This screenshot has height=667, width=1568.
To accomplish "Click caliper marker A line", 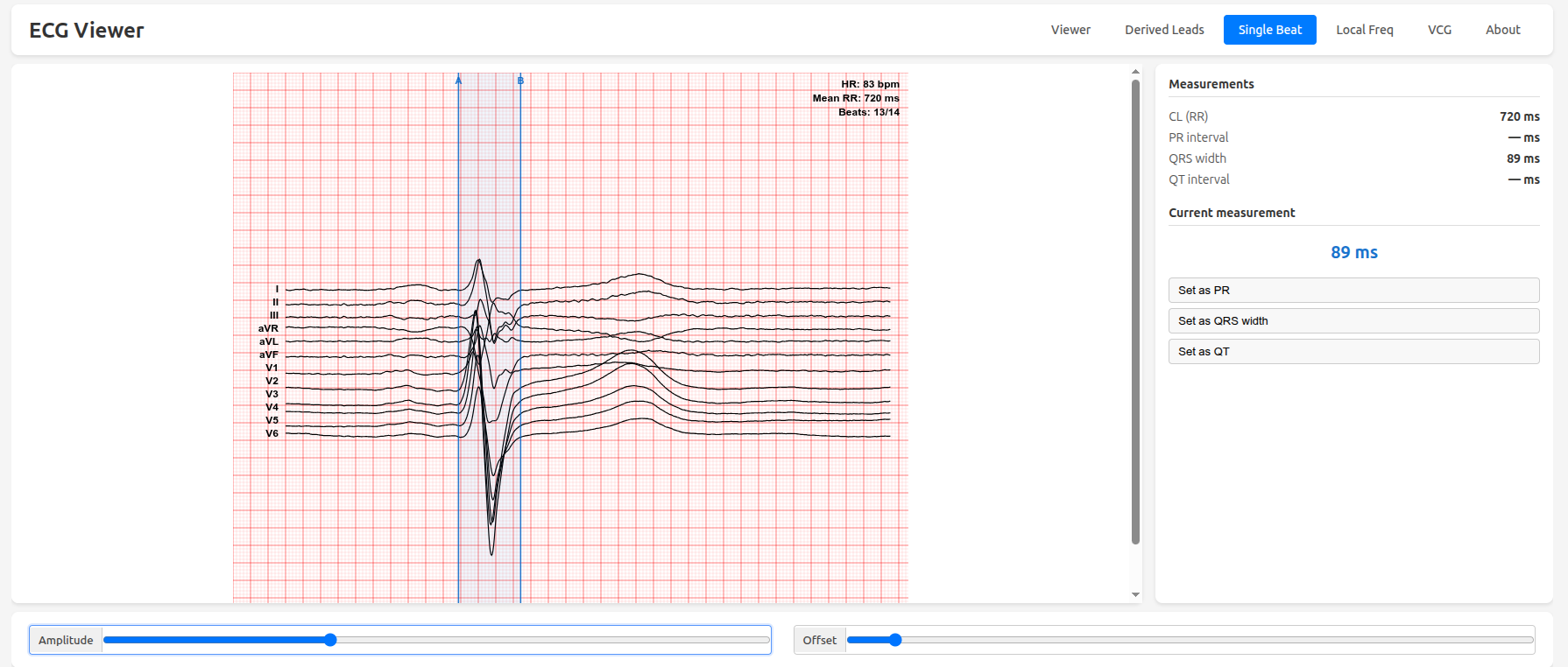I will coord(458,337).
